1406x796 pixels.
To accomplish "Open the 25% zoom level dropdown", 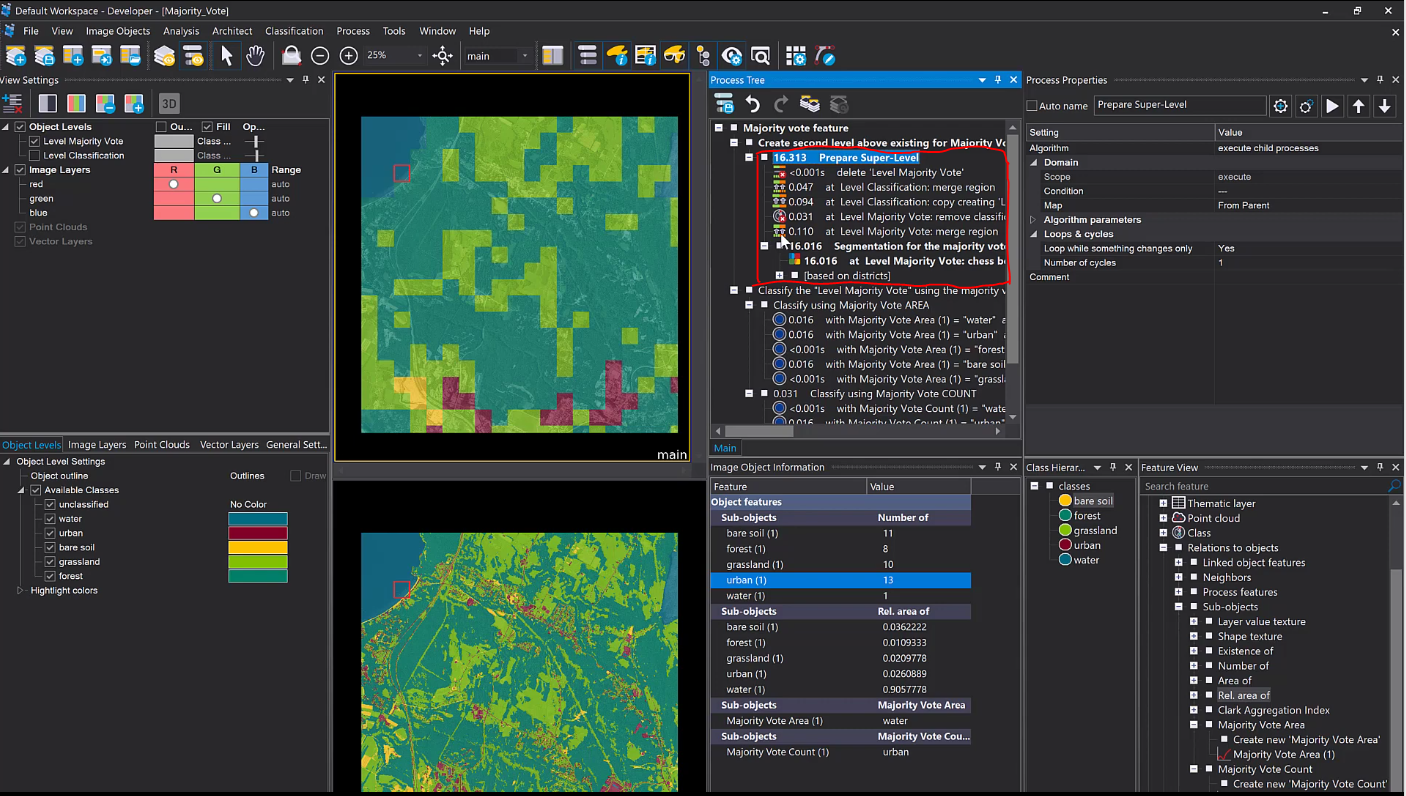I will tap(420, 56).
